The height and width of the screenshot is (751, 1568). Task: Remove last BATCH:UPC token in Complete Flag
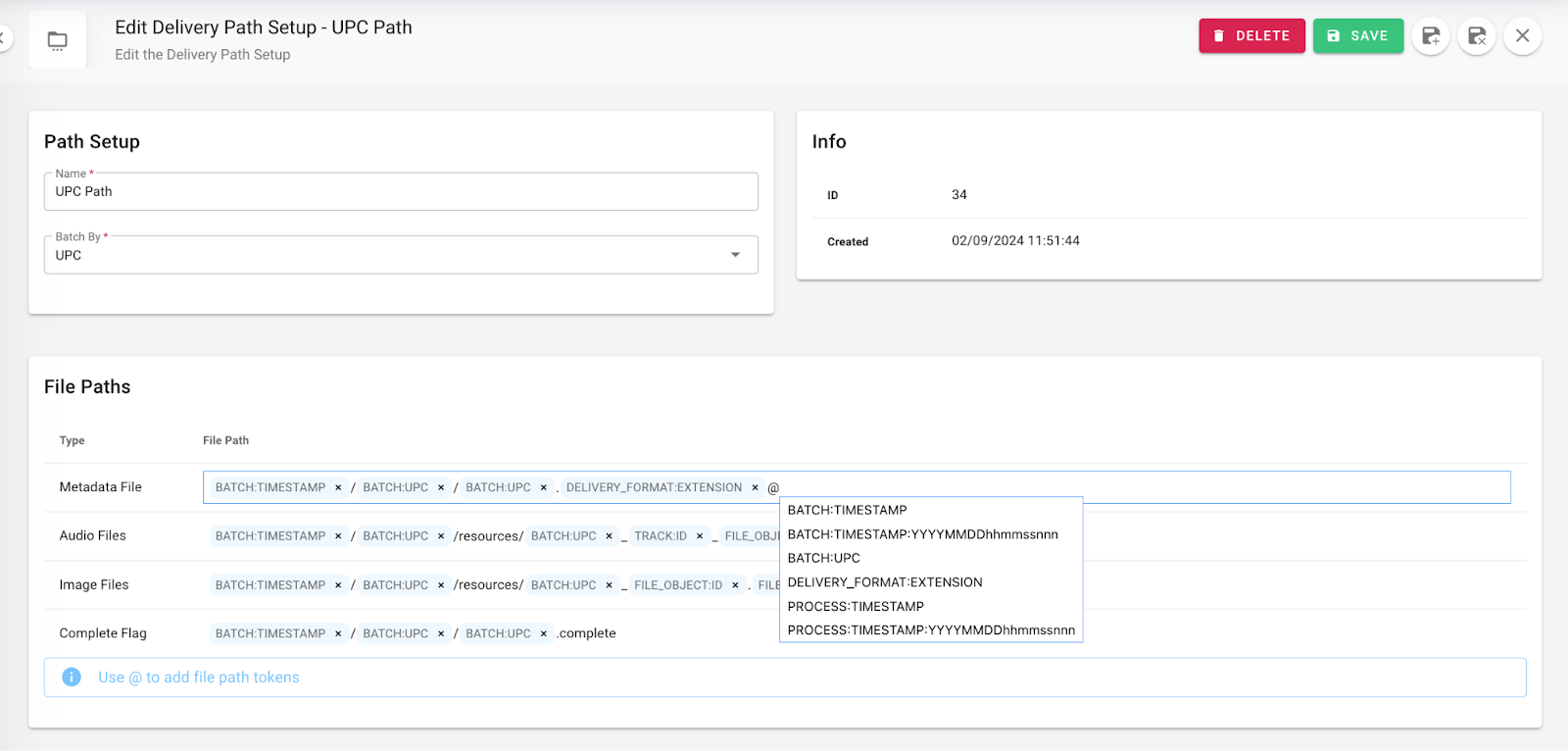point(544,633)
